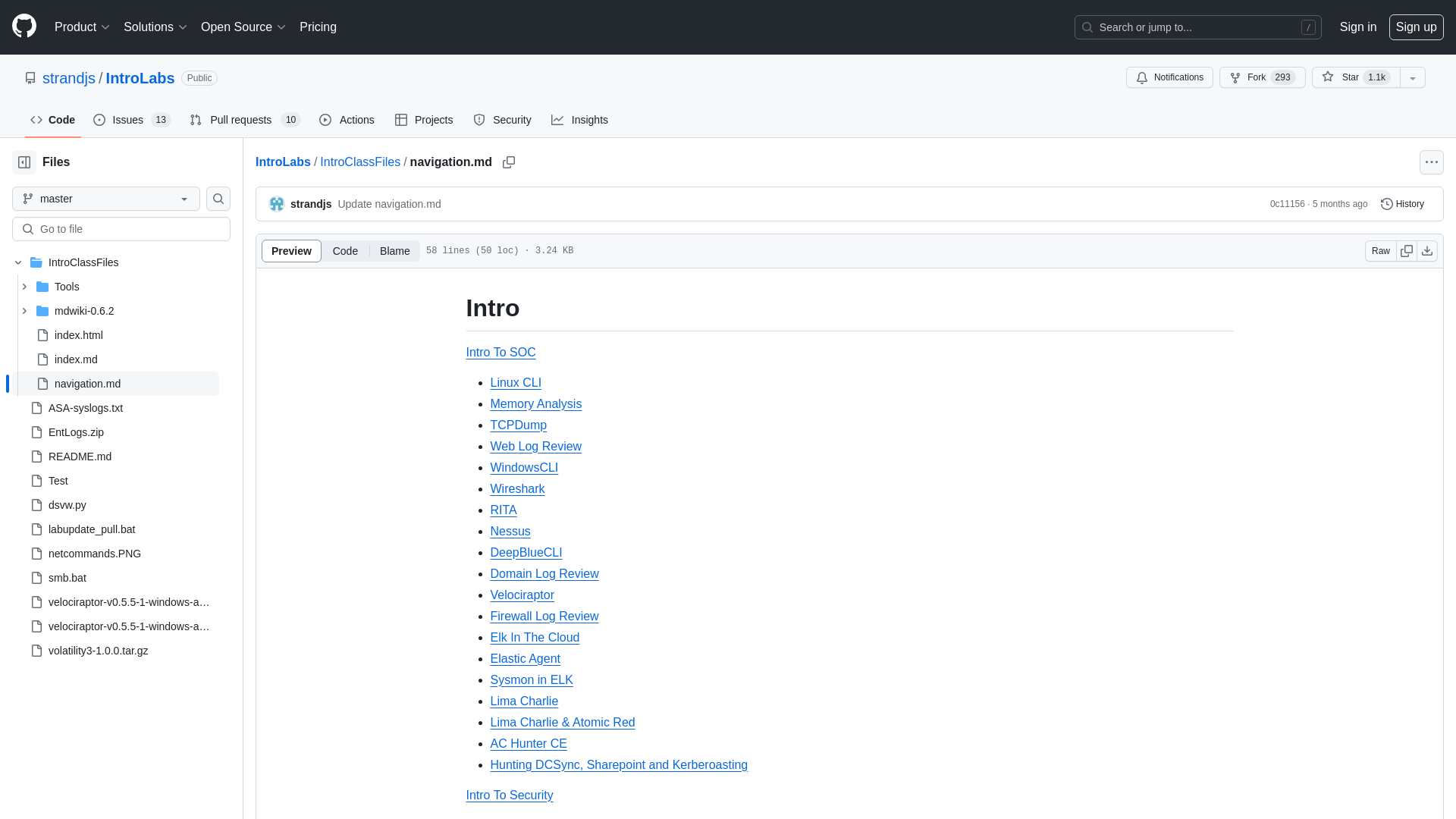Select index.md file
The image size is (1456, 819).
76,359
